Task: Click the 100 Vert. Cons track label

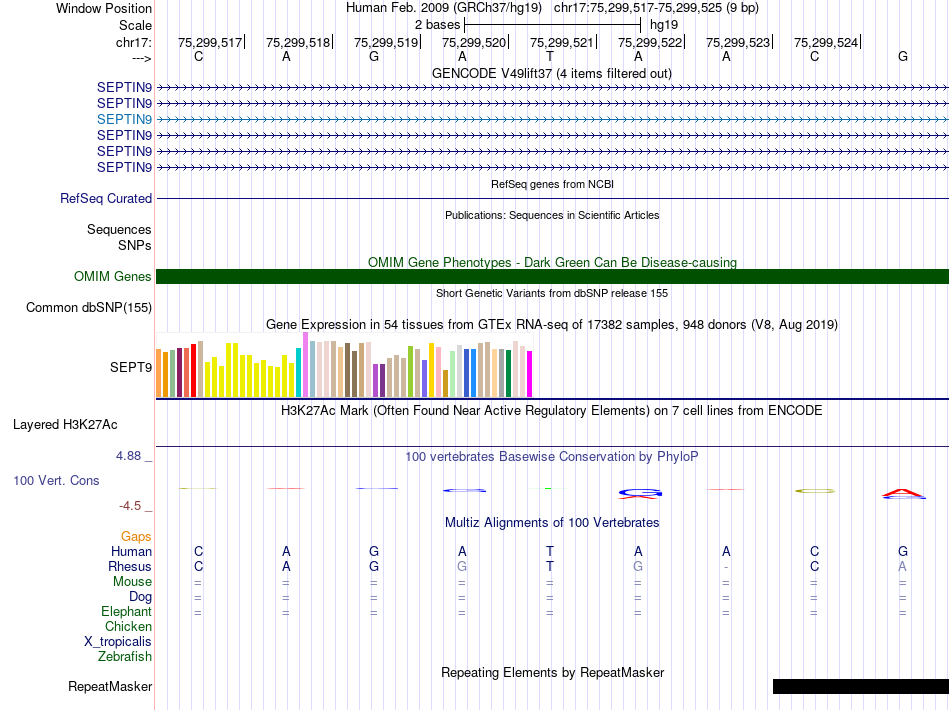Action: pos(56,481)
